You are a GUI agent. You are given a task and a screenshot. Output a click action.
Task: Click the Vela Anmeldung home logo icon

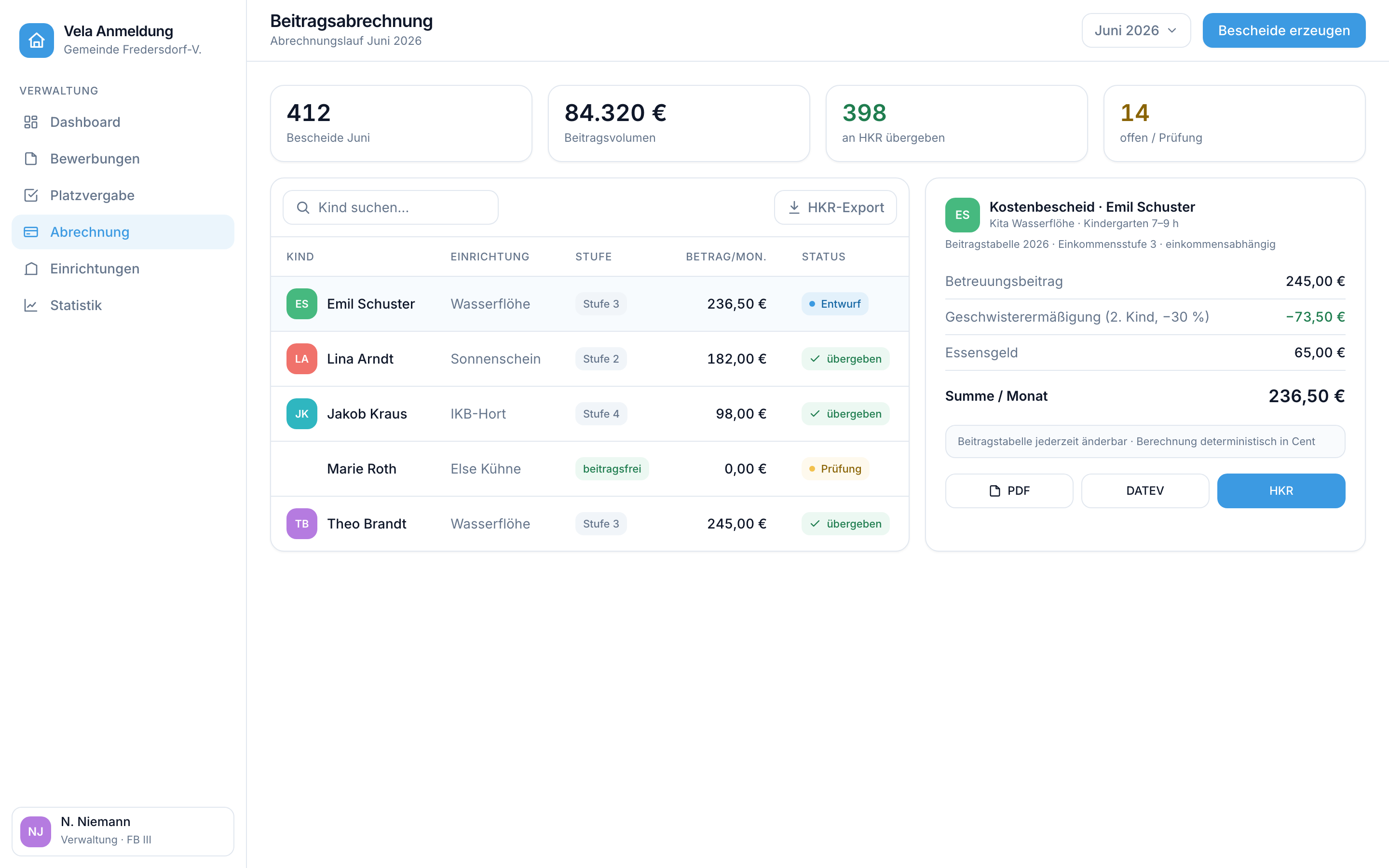[x=37, y=40]
